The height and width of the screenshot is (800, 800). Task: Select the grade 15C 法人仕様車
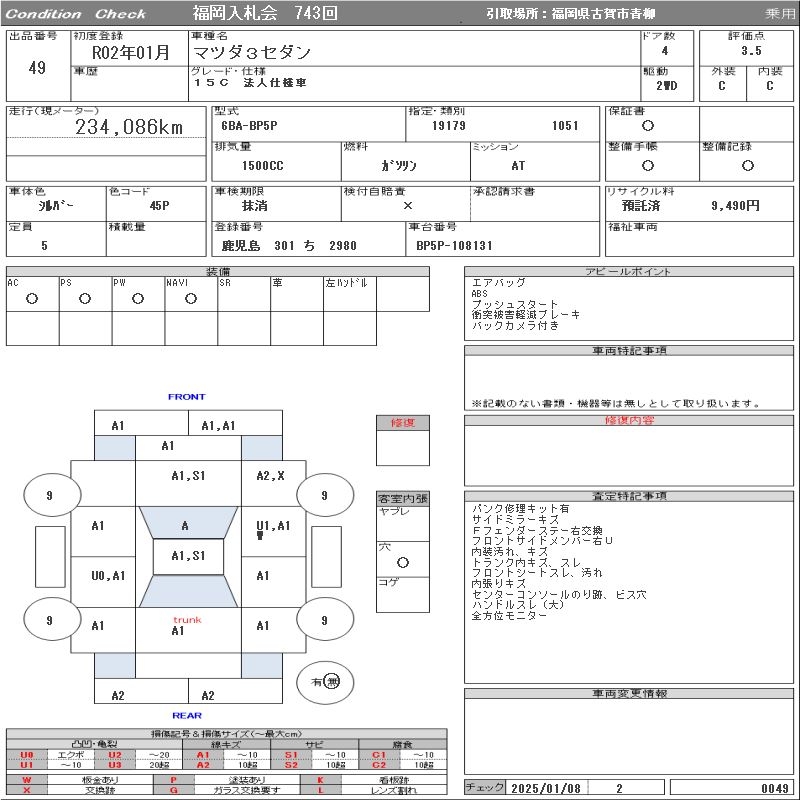coord(250,82)
